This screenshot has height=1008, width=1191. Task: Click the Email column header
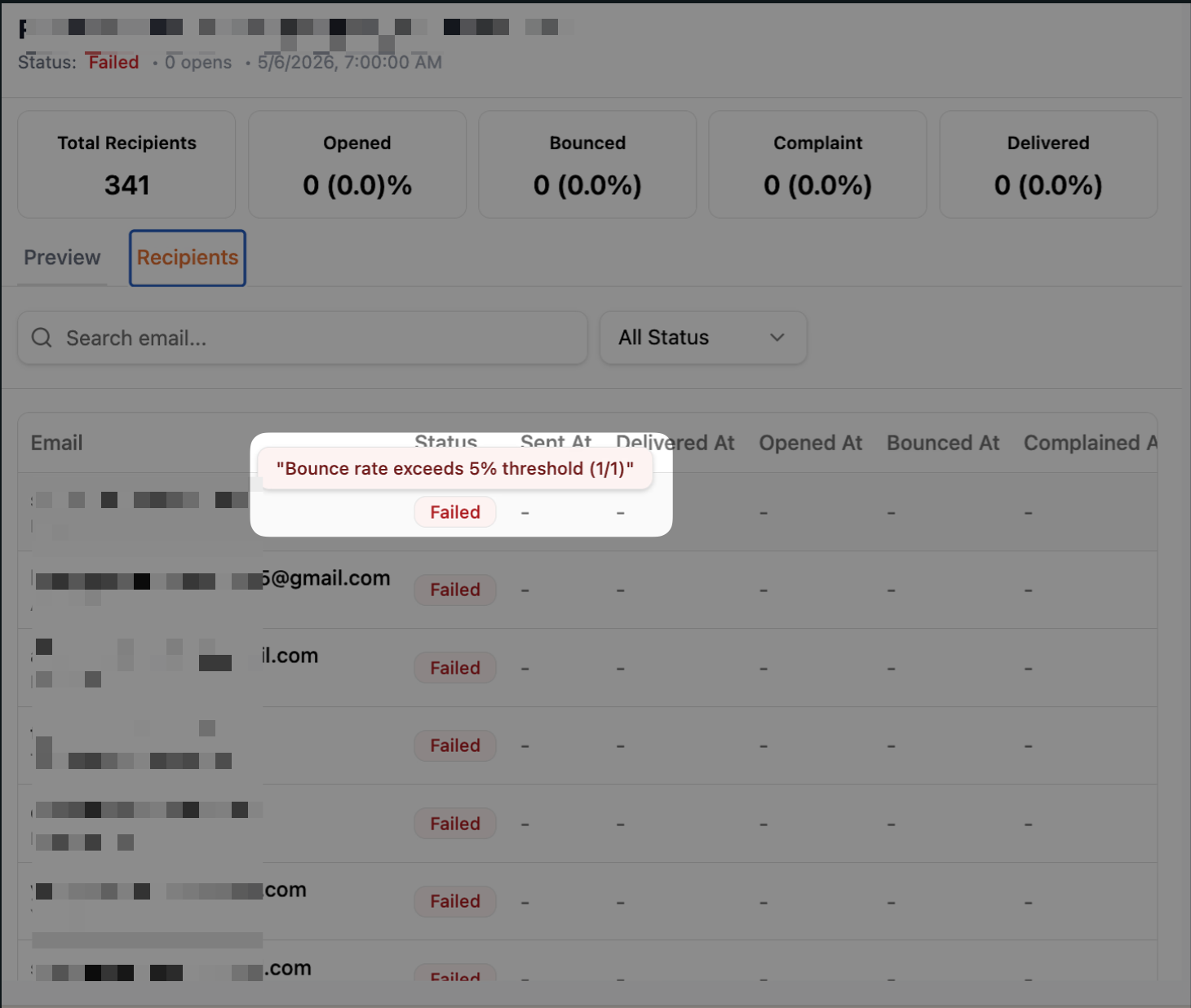click(x=57, y=443)
